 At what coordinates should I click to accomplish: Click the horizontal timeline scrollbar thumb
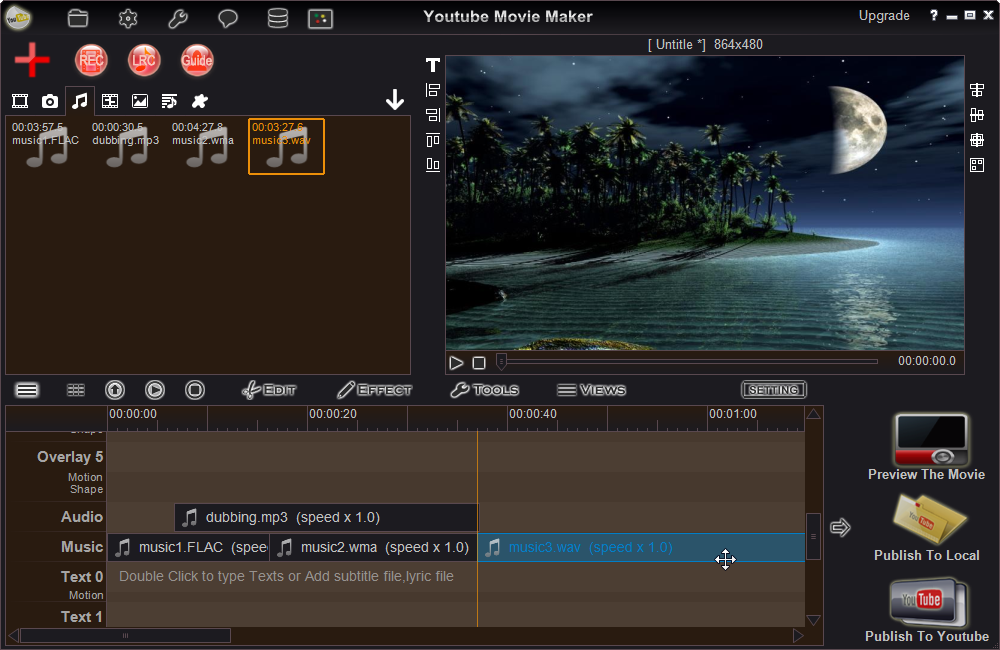click(x=125, y=635)
